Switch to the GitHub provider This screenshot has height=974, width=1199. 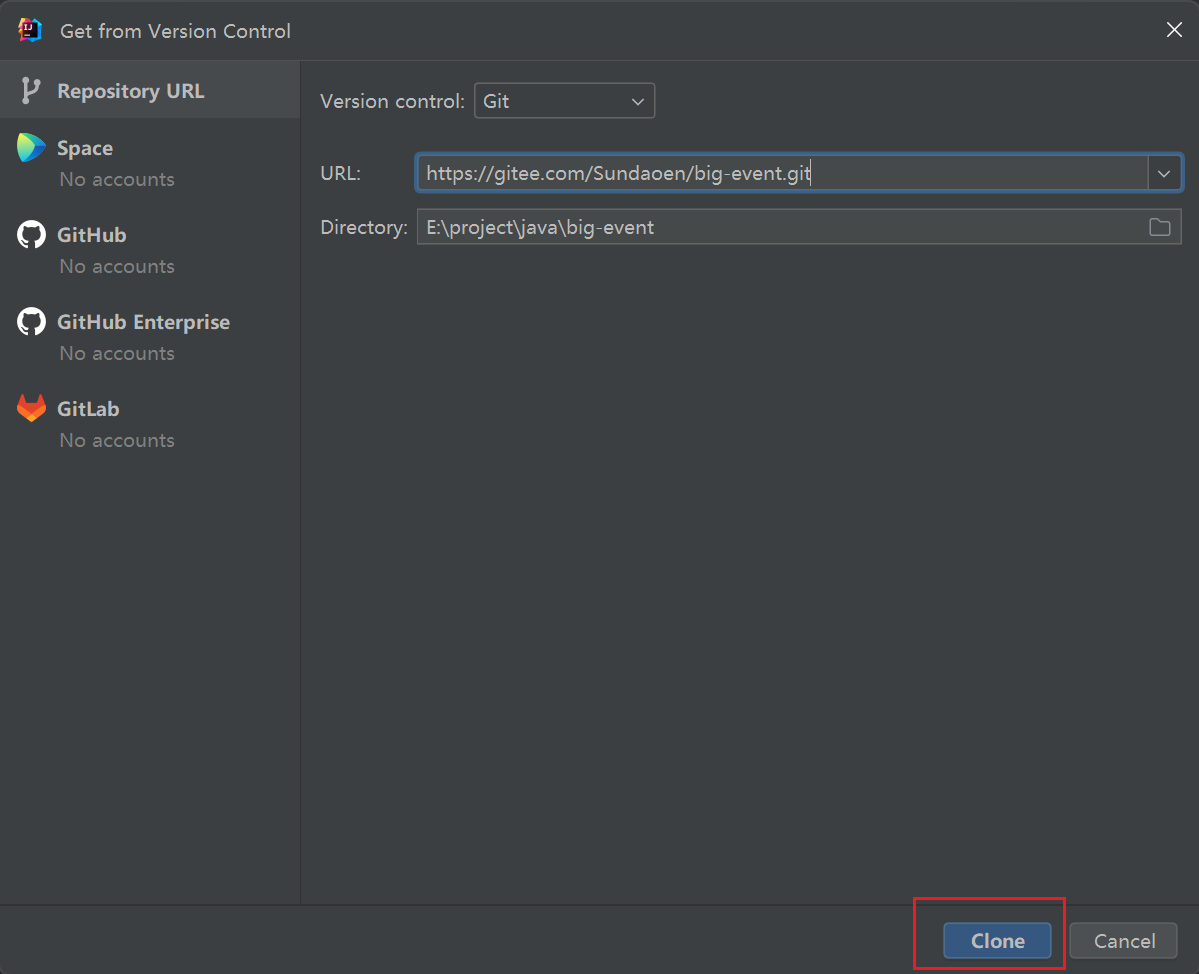[x=150, y=250]
